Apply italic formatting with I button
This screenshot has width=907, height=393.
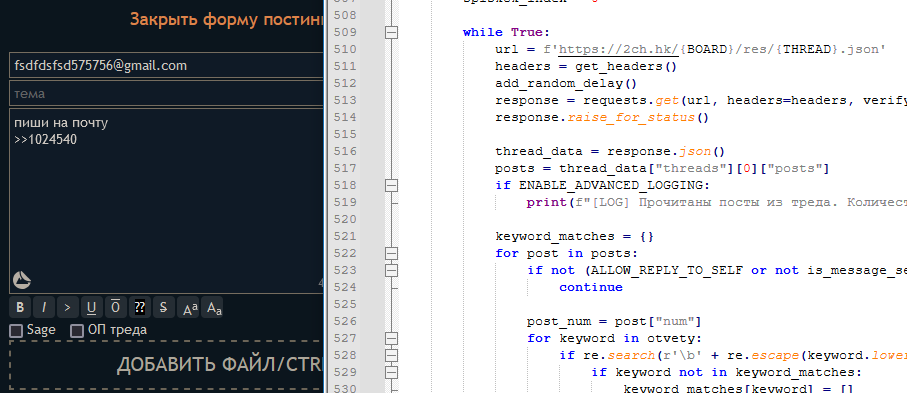[44, 307]
